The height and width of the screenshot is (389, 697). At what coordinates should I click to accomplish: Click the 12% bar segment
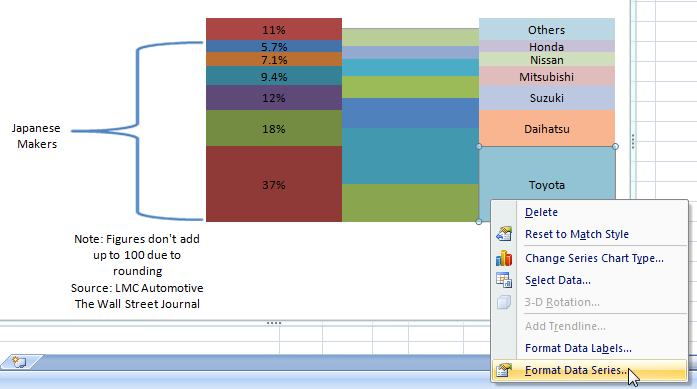click(x=274, y=98)
